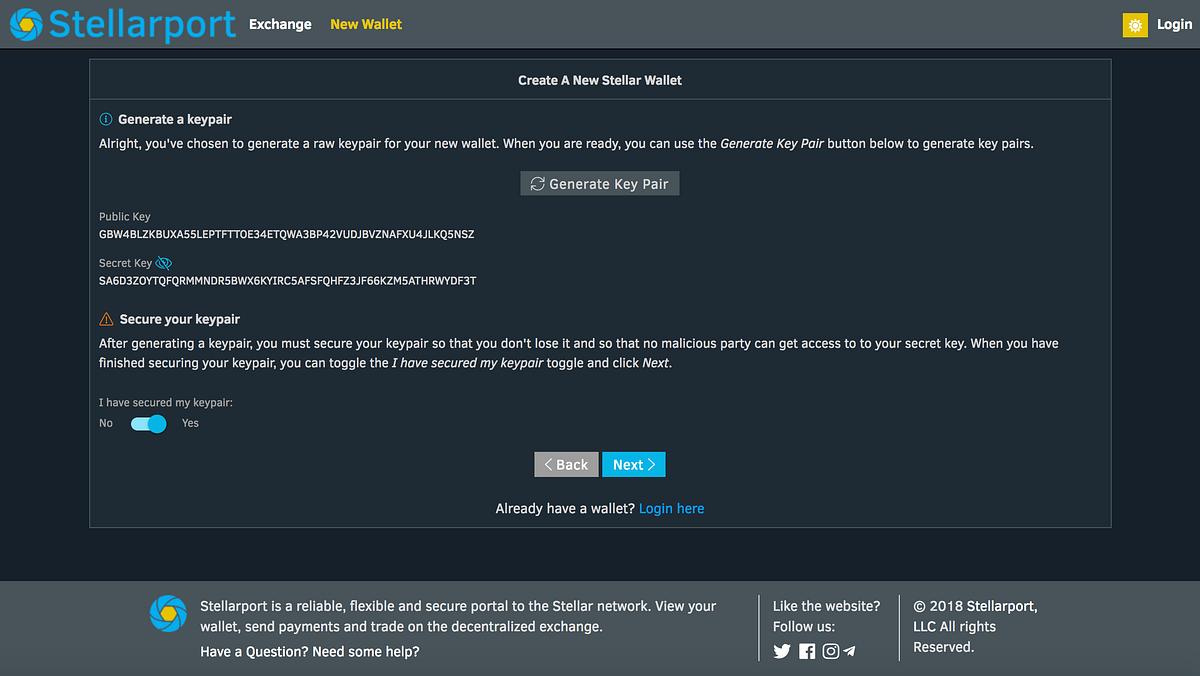Viewport: 1200px width, 676px height.
Task: Click the Create A New Stellar Wallet heading
Action: [x=600, y=80]
